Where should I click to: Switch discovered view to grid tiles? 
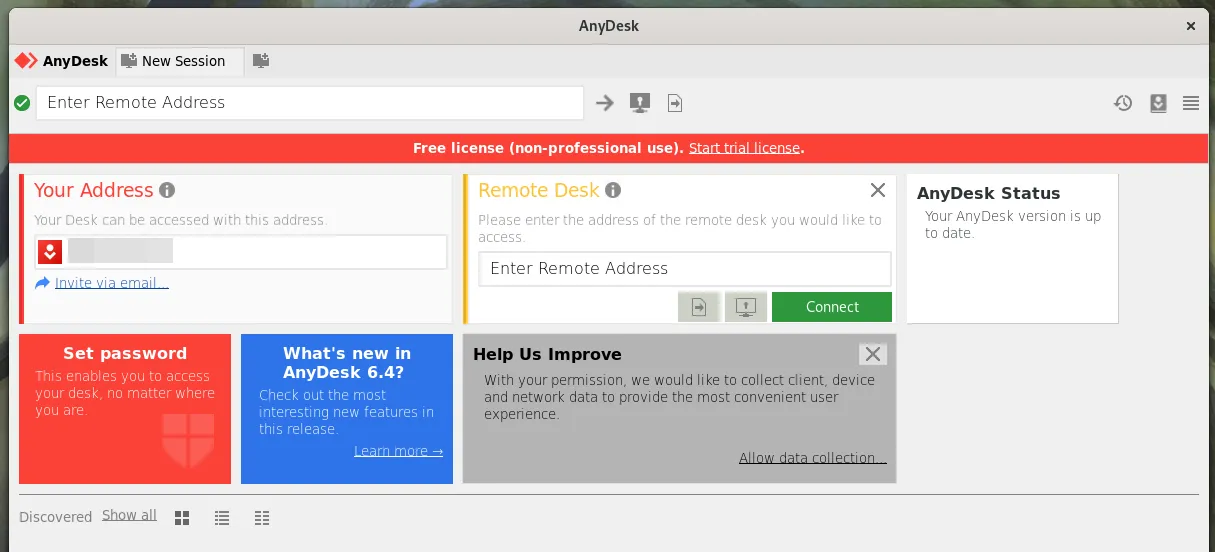(182, 518)
